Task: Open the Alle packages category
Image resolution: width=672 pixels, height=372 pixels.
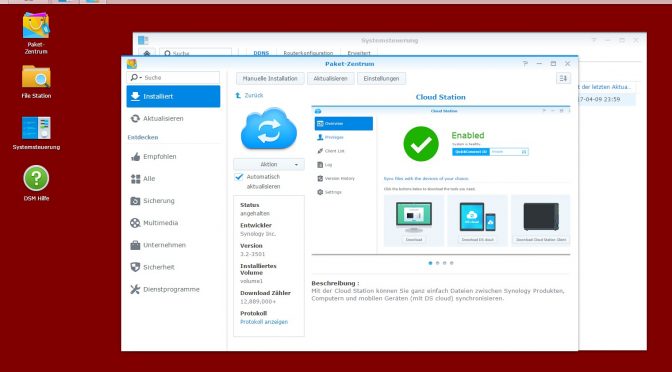Action: coord(173,179)
